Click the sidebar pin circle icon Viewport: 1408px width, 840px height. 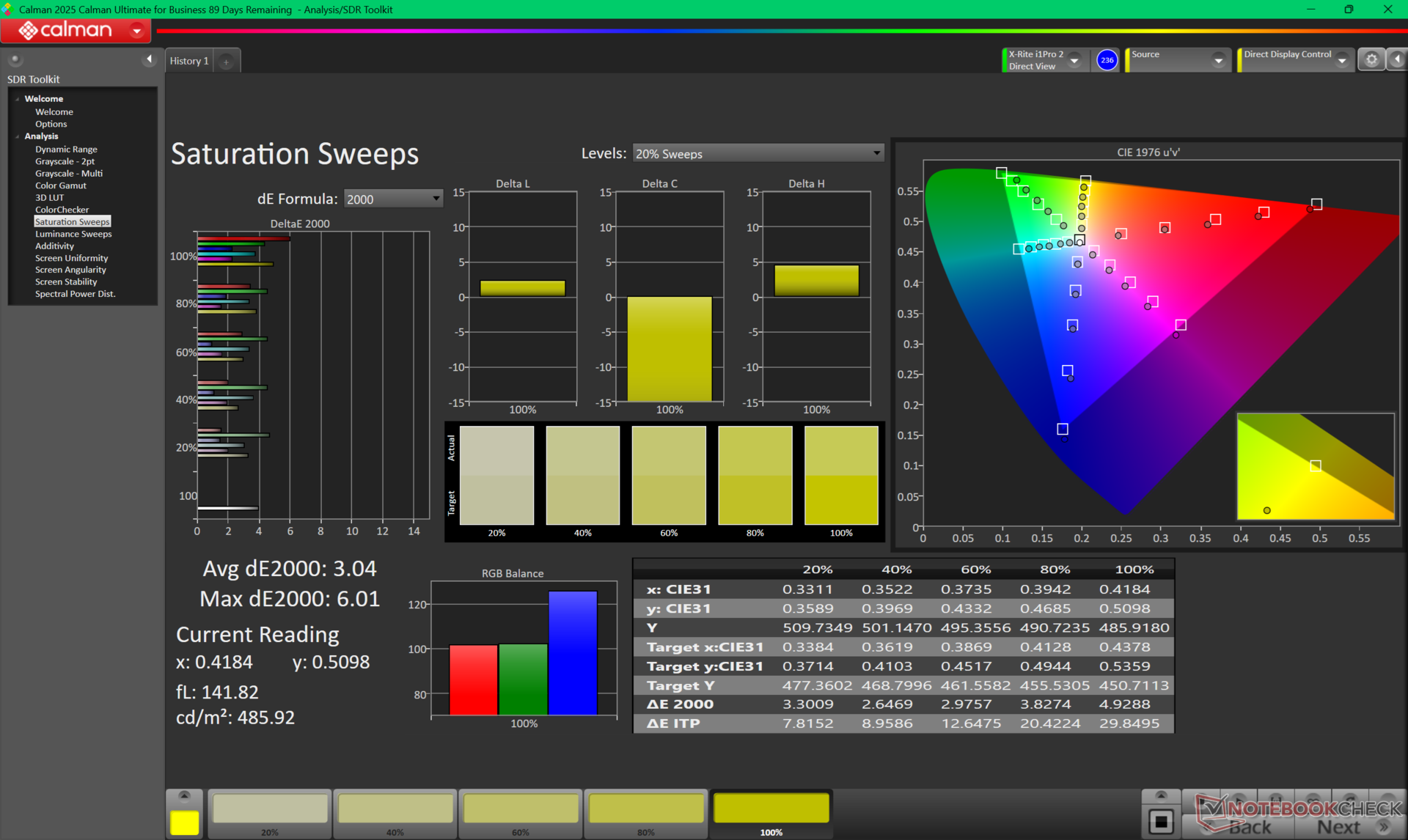pos(15,59)
